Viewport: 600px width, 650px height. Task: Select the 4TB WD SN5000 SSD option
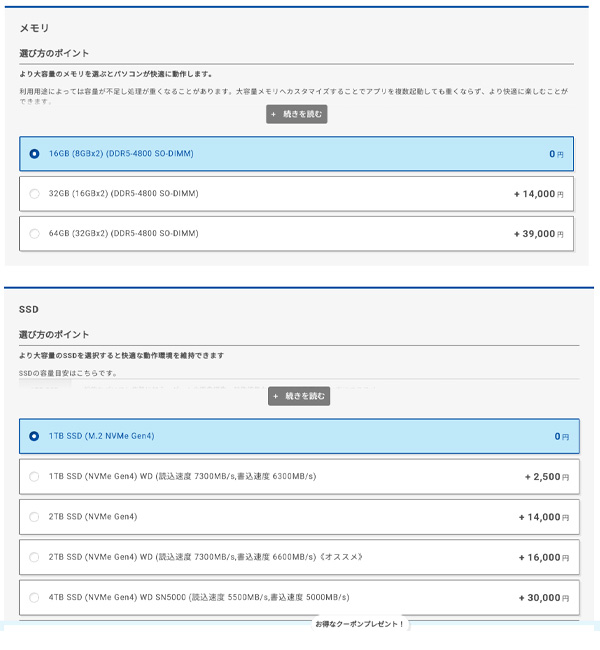tap(35, 597)
